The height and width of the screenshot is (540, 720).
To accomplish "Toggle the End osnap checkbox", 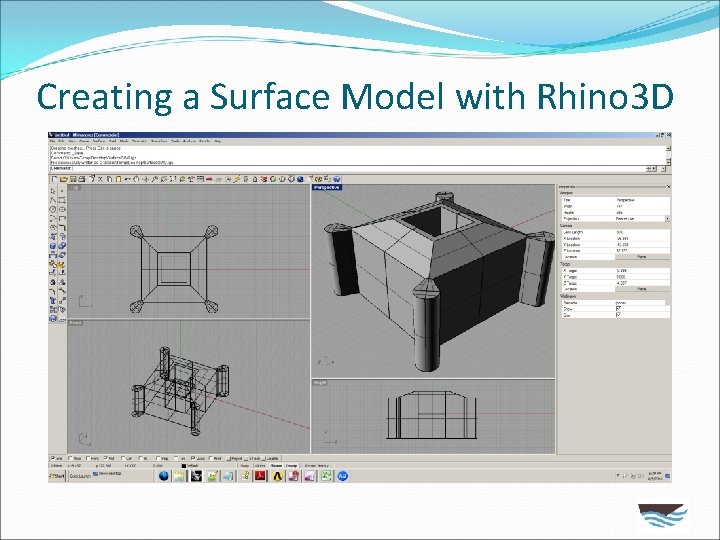I will [x=52, y=458].
